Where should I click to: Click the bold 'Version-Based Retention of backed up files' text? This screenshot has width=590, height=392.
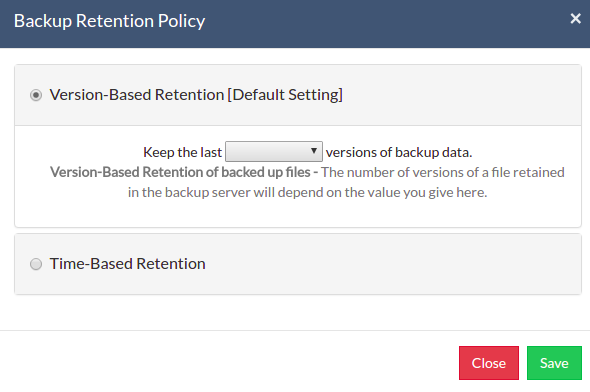tap(180, 172)
